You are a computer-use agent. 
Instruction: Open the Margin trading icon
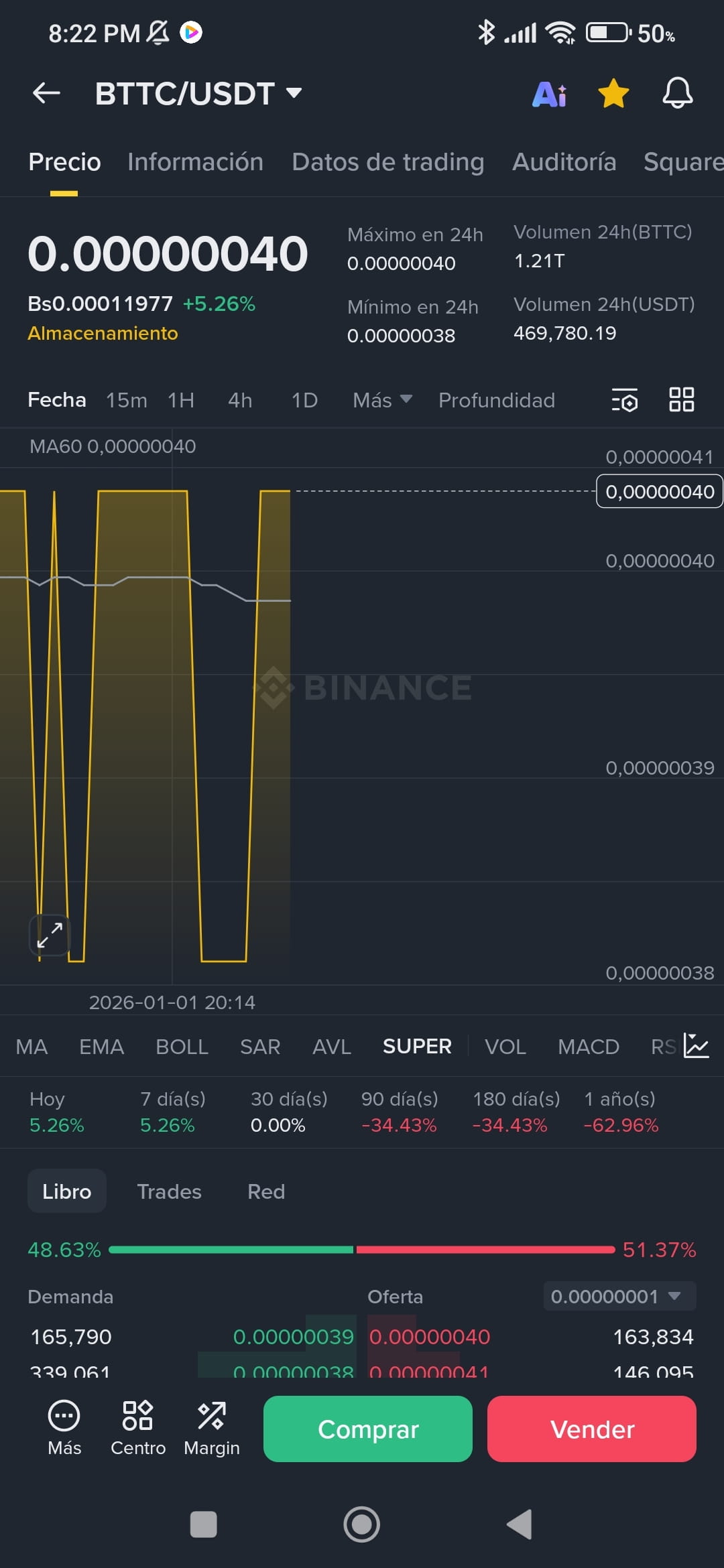click(x=212, y=1429)
